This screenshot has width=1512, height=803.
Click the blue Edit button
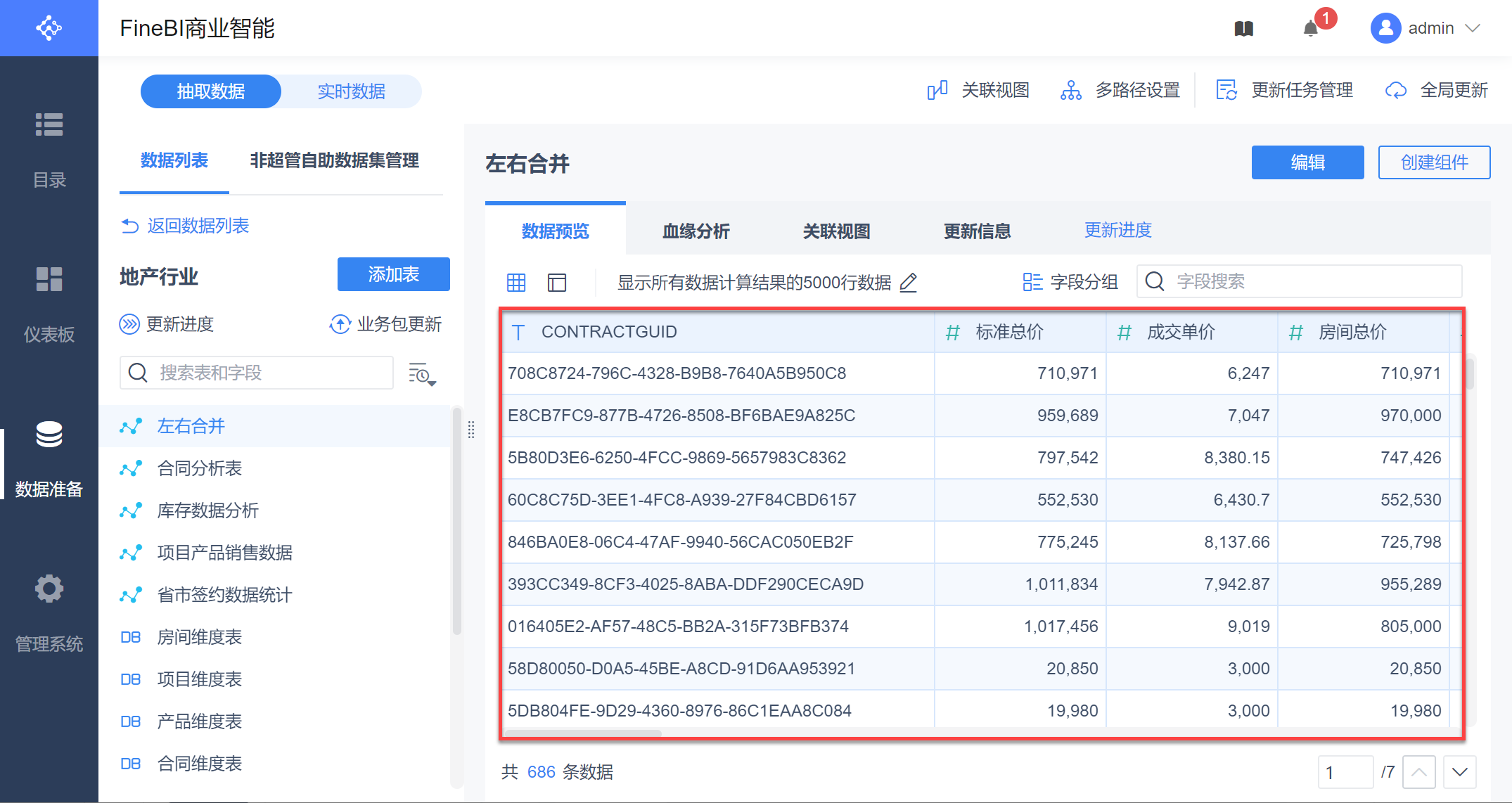[x=1307, y=162]
